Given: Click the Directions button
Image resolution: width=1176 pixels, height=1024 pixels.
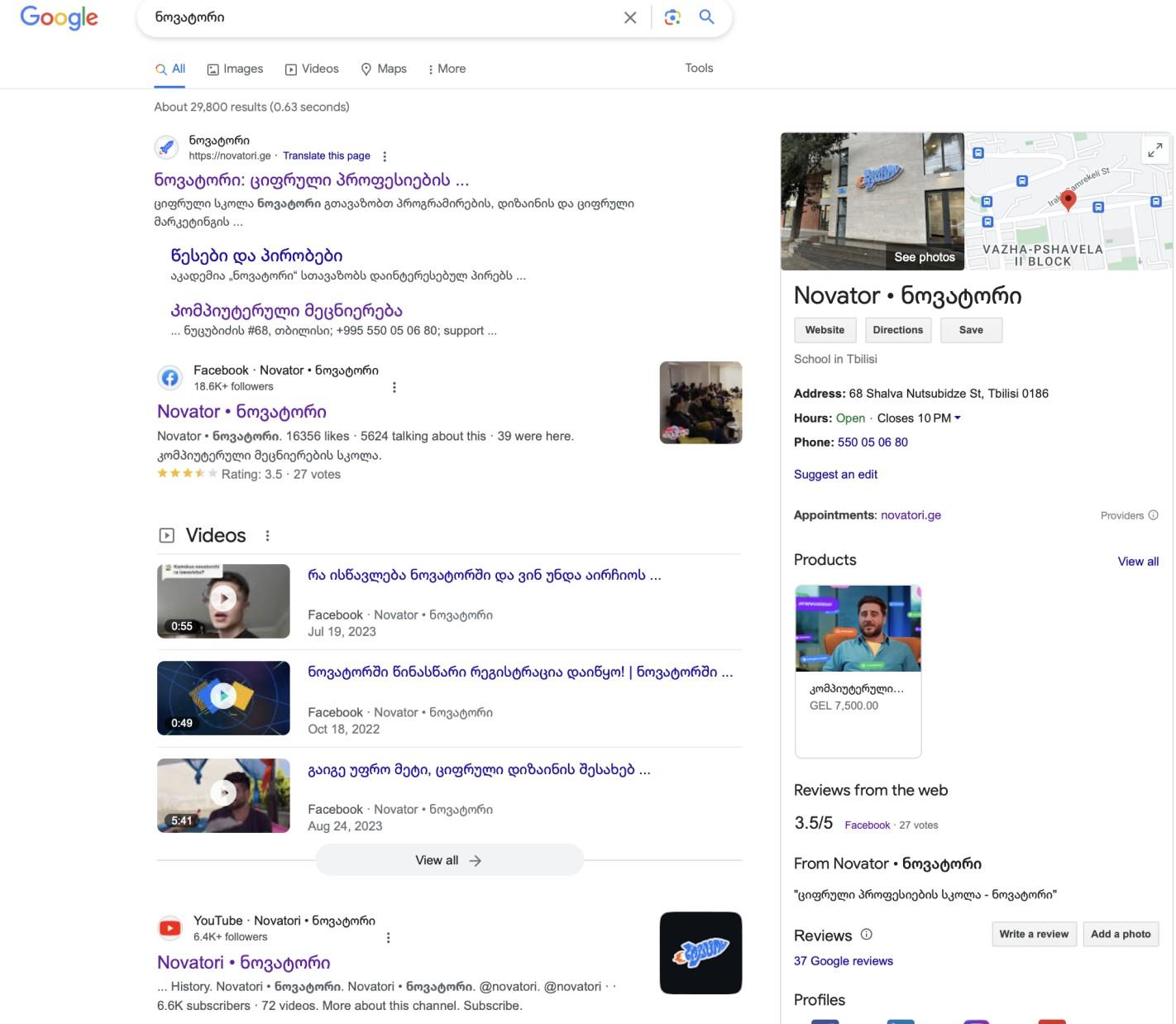Looking at the screenshot, I should 898,330.
